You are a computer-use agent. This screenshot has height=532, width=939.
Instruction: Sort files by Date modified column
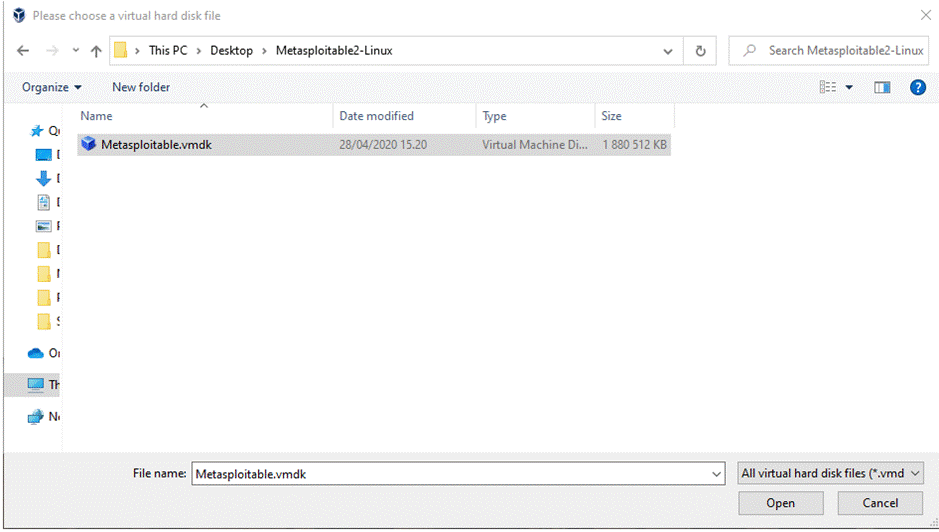point(376,117)
